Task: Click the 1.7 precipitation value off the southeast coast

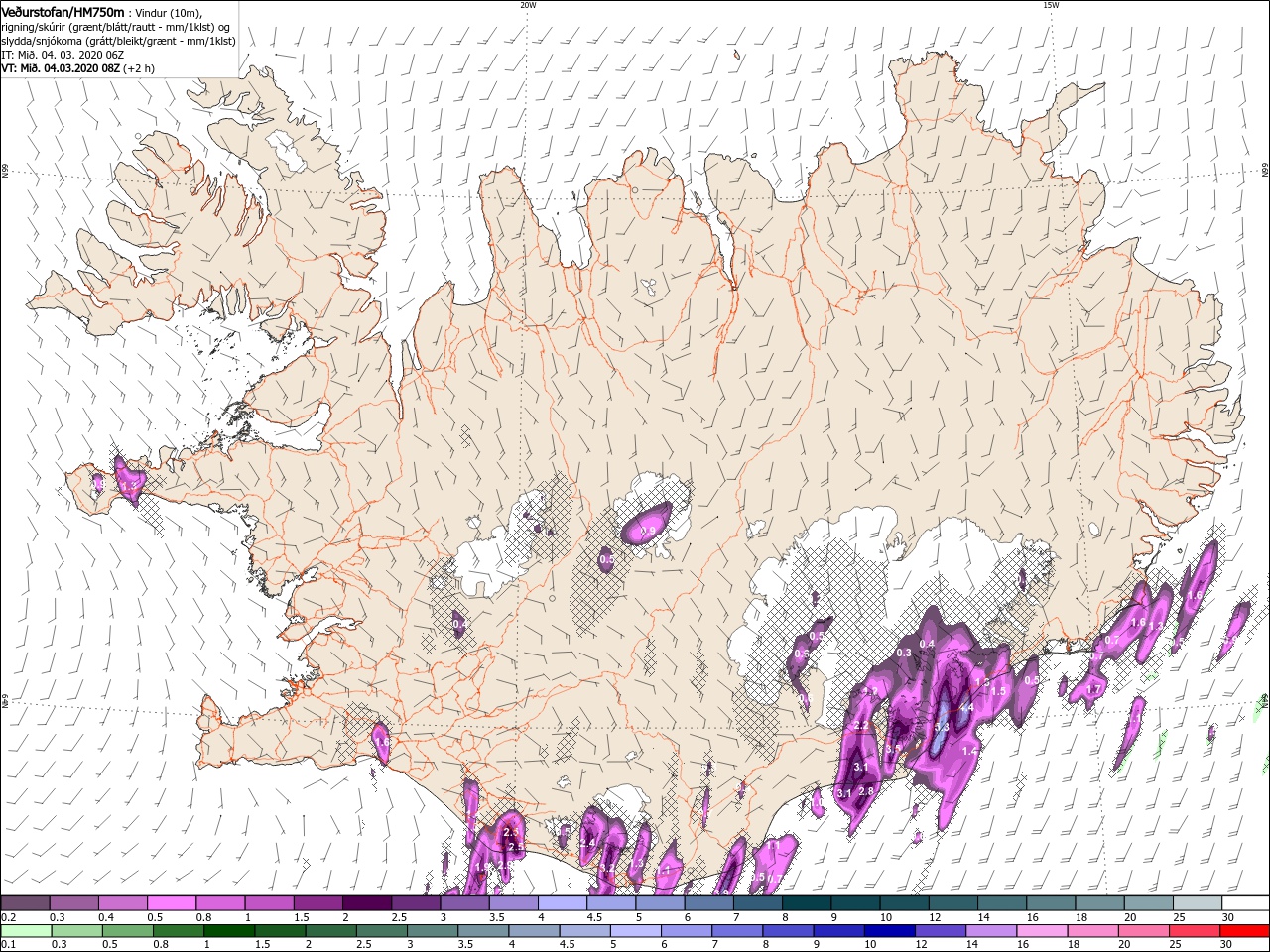Action: point(1093,689)
